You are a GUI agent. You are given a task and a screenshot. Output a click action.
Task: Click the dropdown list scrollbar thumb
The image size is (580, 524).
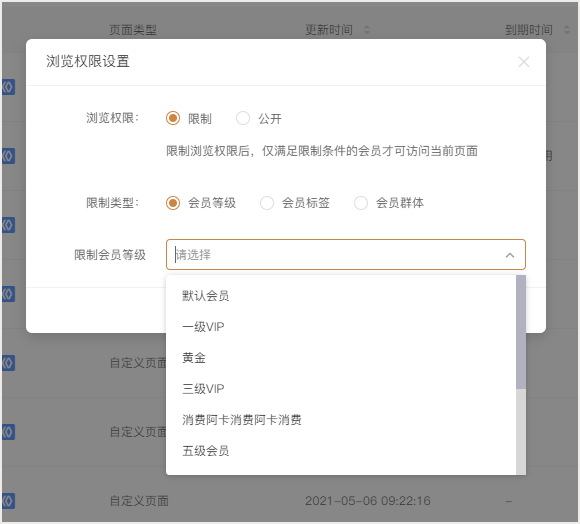click(x=521, y=332)
